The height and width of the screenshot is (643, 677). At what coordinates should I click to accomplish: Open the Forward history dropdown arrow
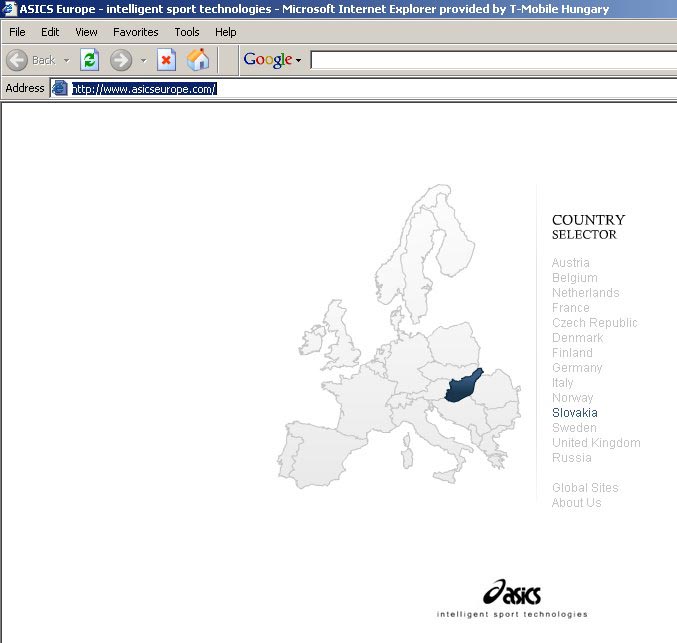pyautogui.click(x=143, y=60)
